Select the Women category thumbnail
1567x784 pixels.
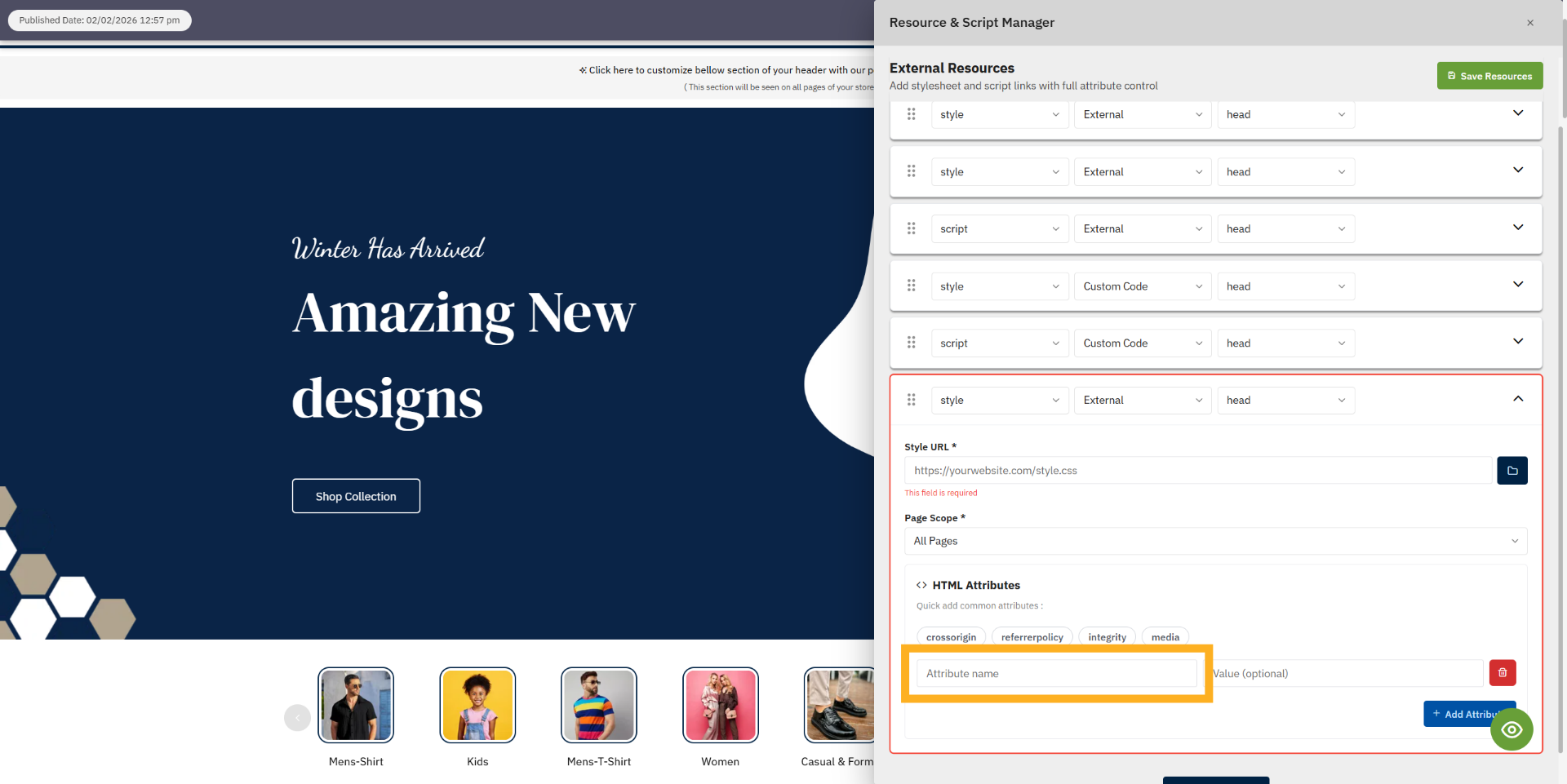[x=720, y=704]
